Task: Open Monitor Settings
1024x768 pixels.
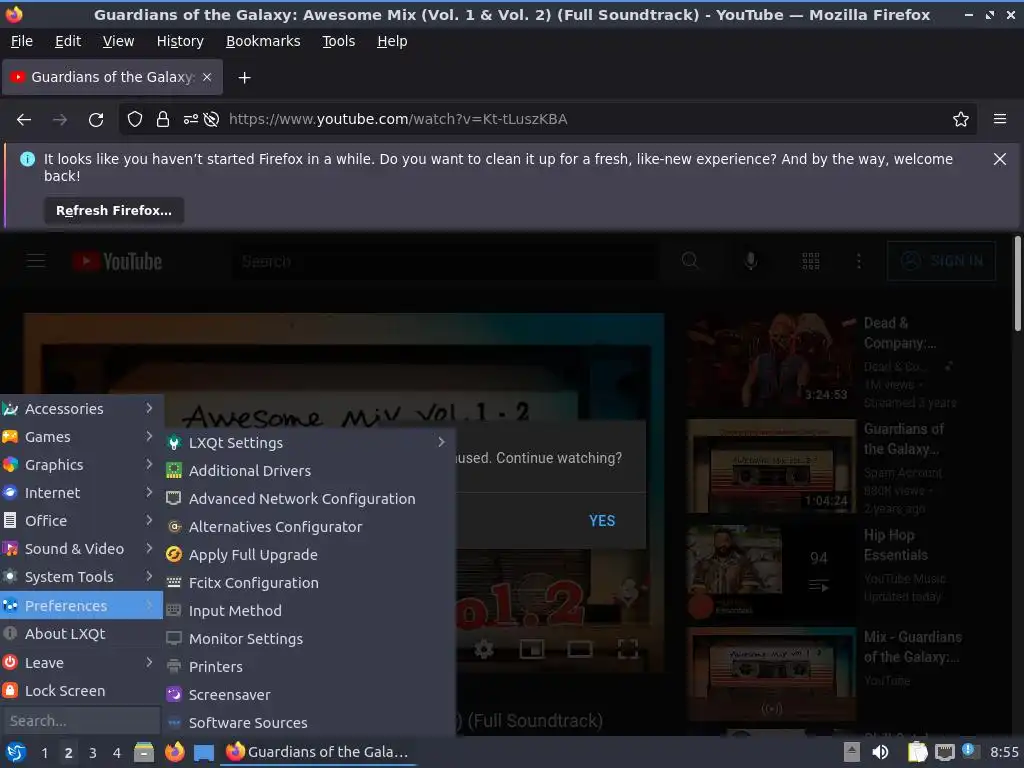Action: click(308, 639)
